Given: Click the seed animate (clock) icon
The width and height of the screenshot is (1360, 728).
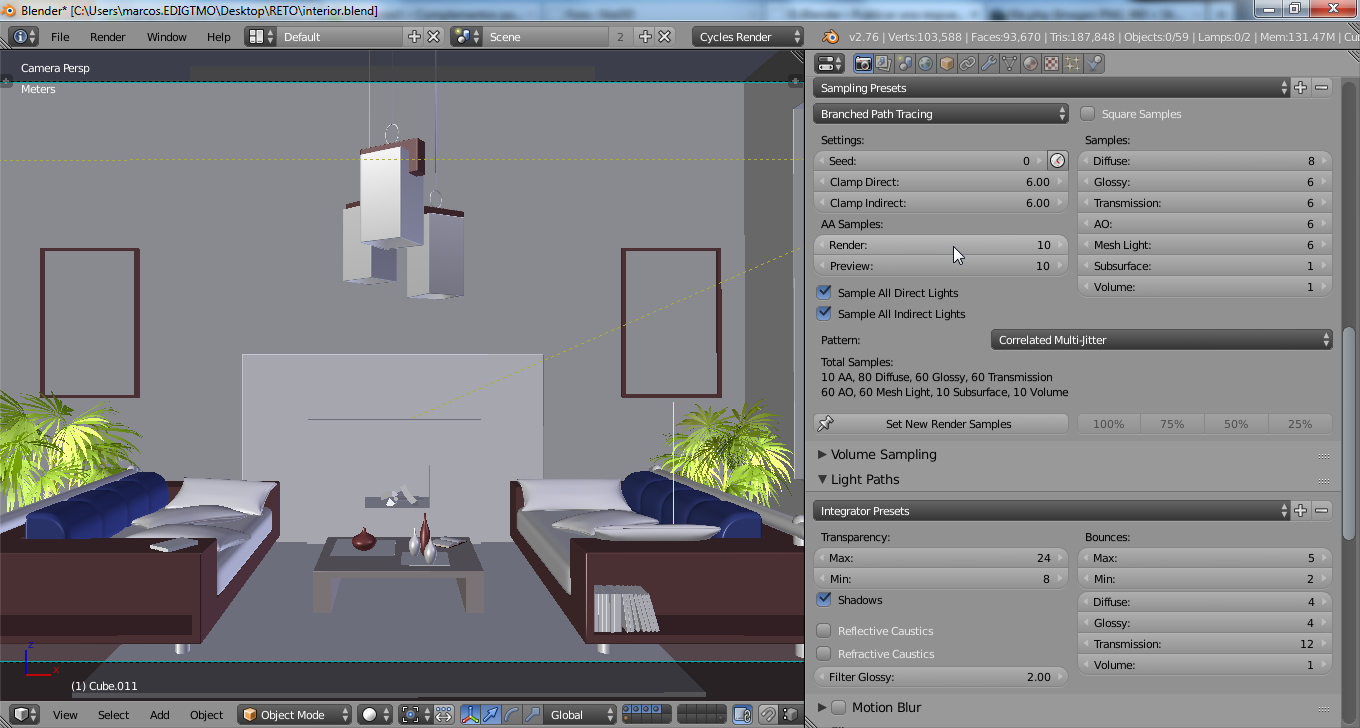Looking at the screenshot, I should point(1058,161).
